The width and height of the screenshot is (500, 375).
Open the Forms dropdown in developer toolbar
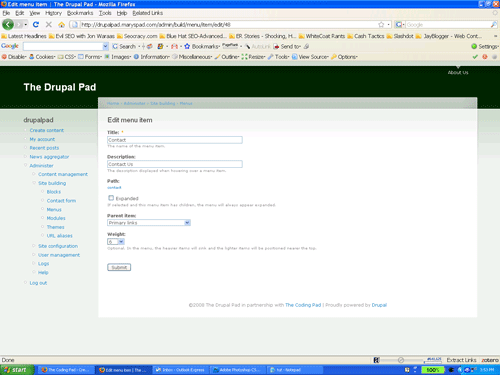point(90,57)
